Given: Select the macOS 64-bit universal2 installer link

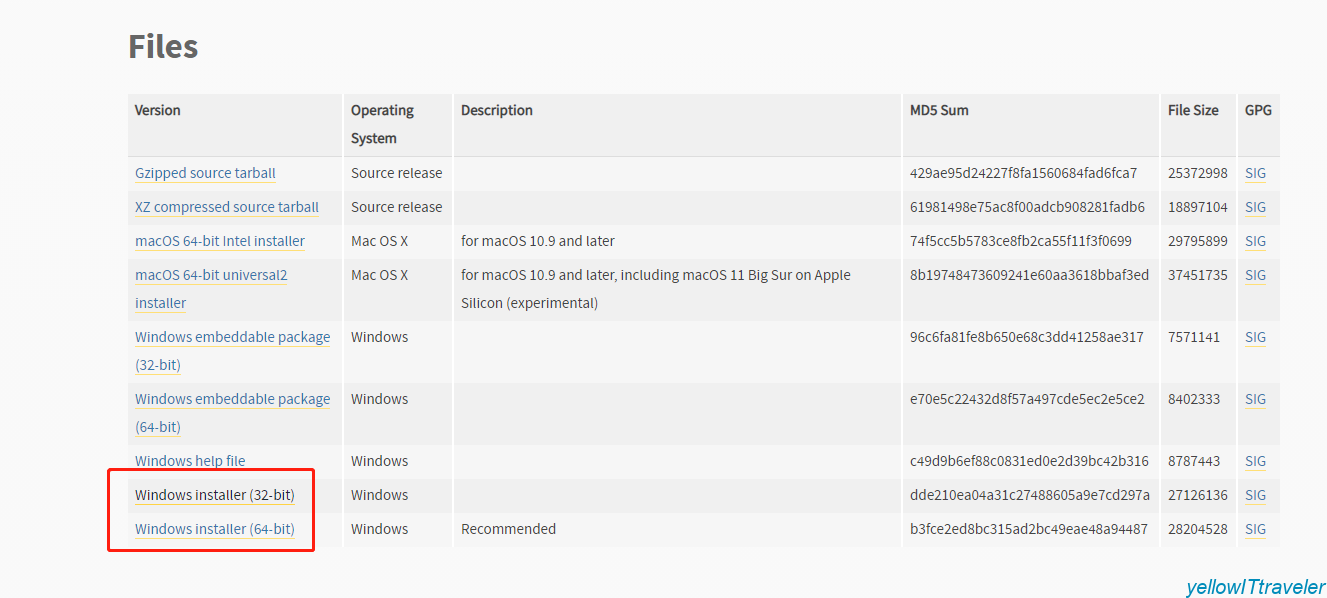Looking at the screenshot, I should [211, 275].
